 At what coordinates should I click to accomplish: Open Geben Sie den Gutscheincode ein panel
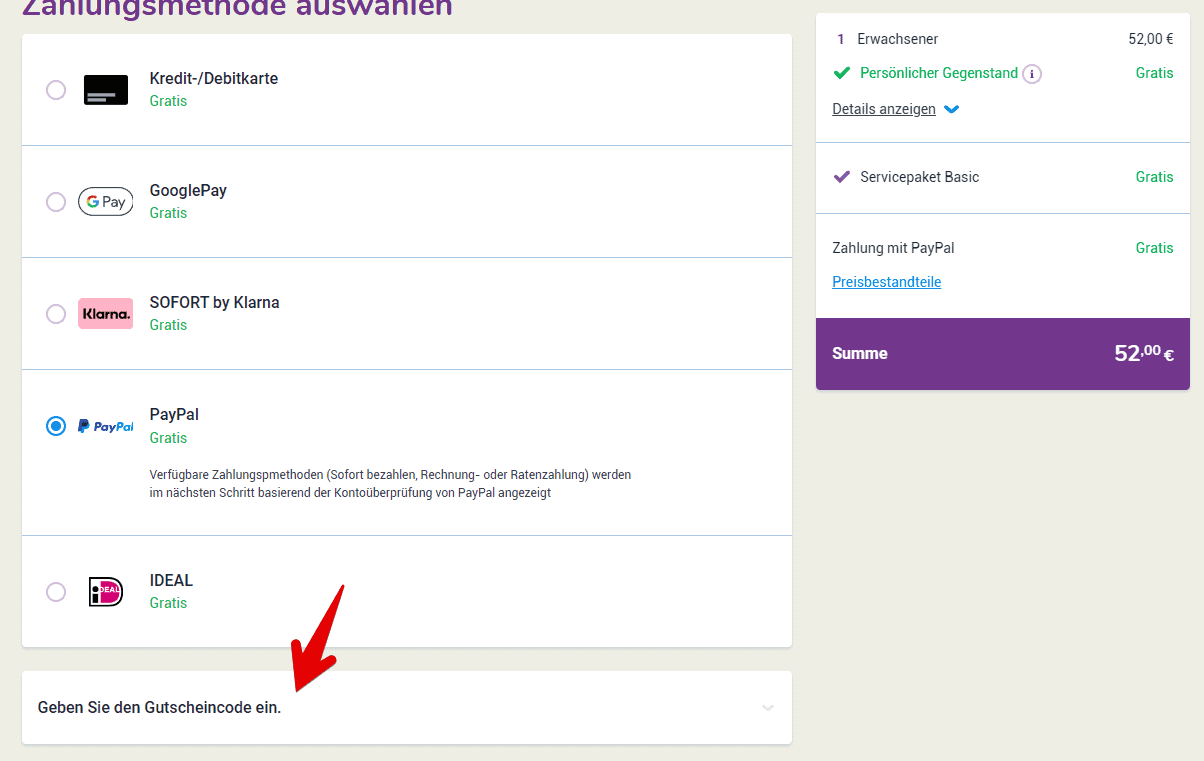pyautogui.click(x=160, y=708)
